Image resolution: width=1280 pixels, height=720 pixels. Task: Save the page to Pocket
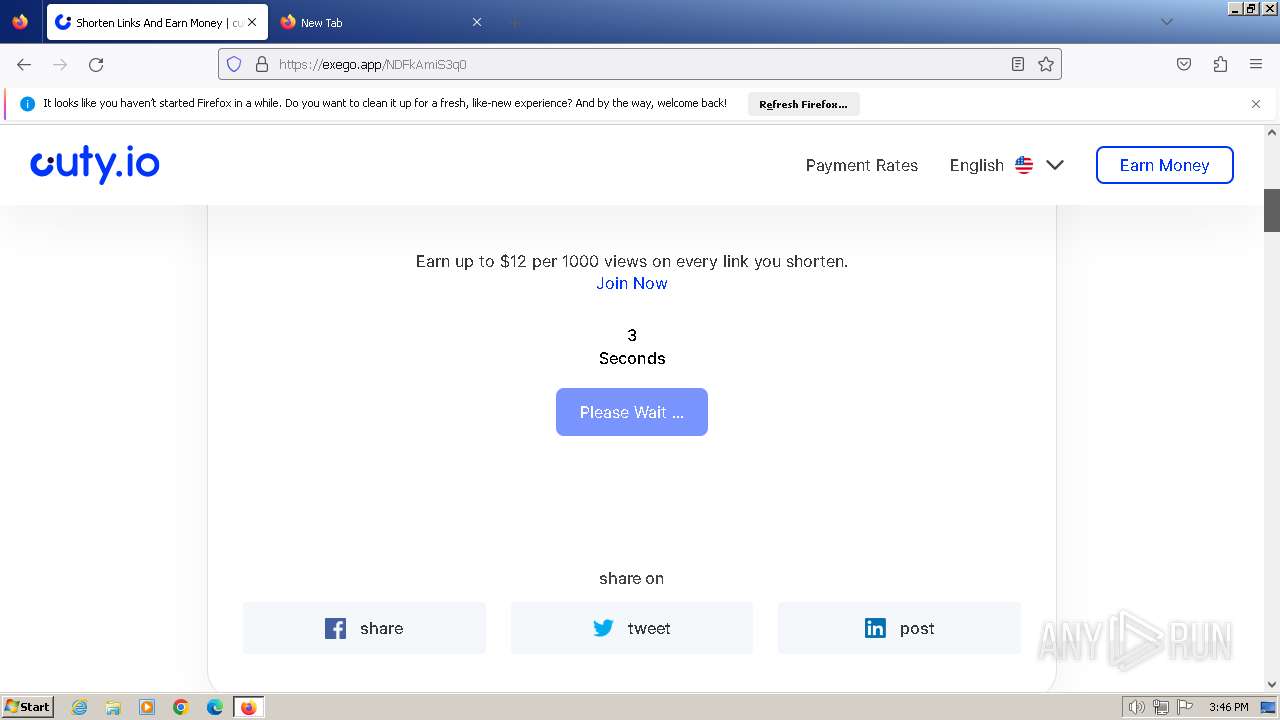pos(1184,64)
